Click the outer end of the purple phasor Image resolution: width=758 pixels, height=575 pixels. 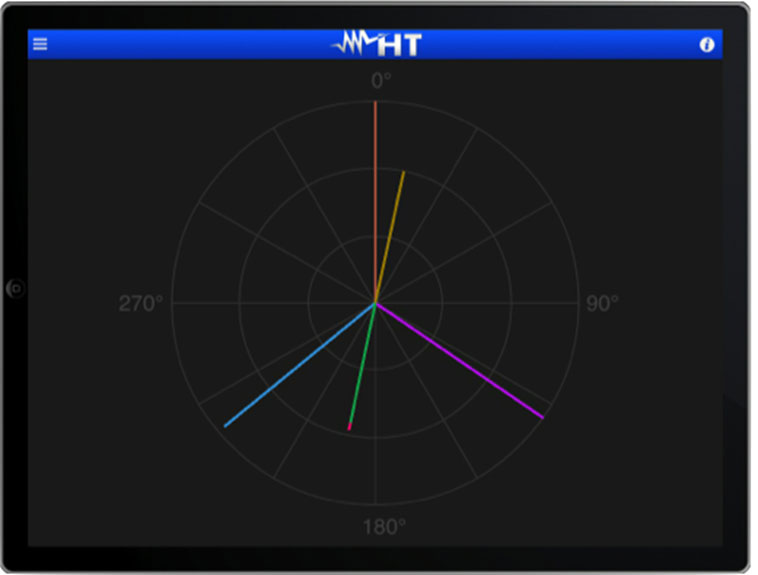click(x=542, y=416)
